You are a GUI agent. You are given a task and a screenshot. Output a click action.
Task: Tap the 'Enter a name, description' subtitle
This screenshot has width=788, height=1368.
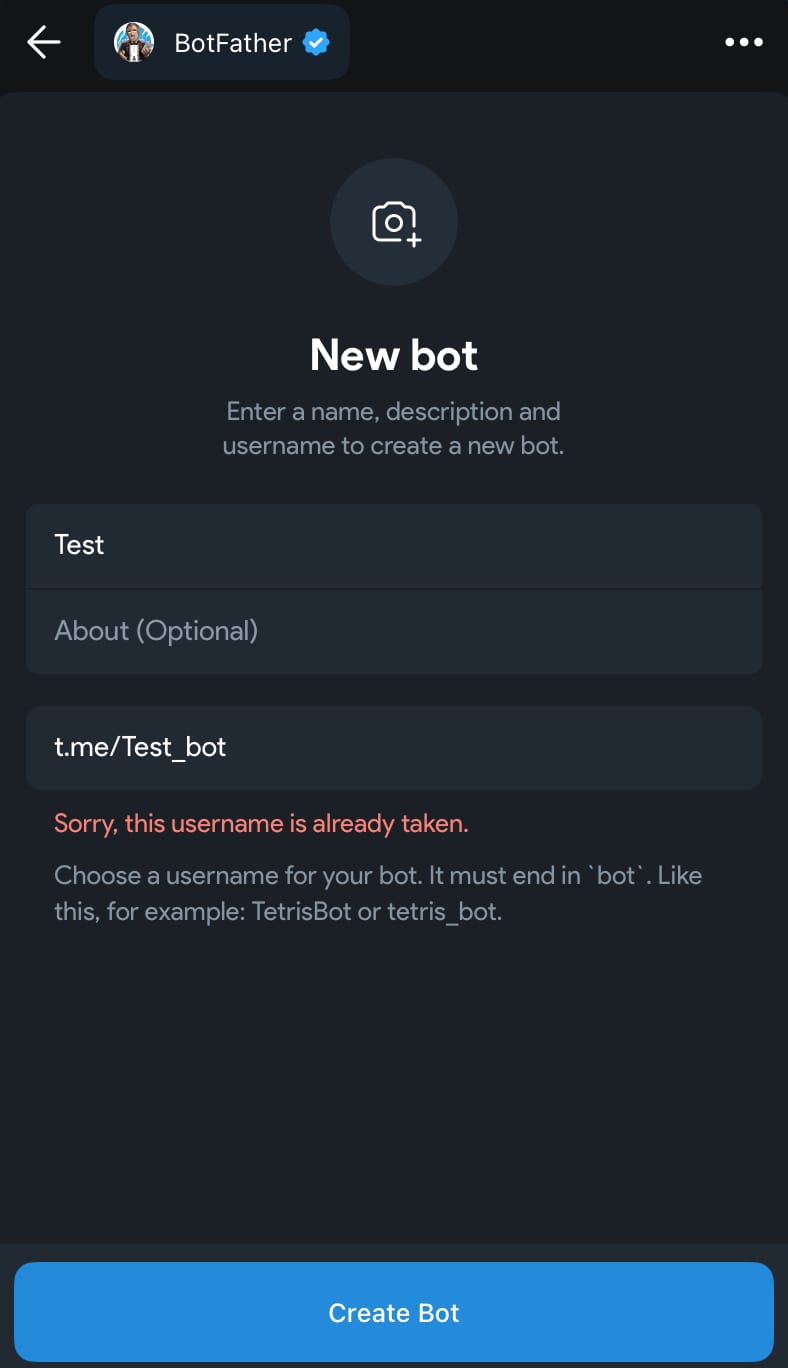point(394,428)
